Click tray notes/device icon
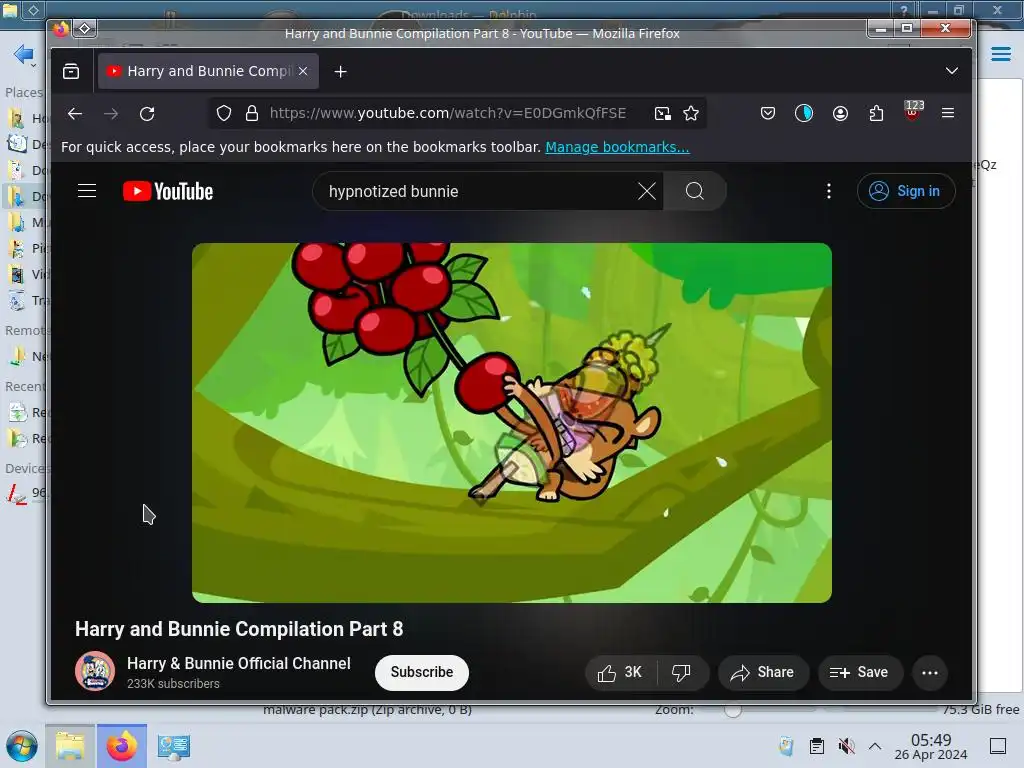 (786, 746)
